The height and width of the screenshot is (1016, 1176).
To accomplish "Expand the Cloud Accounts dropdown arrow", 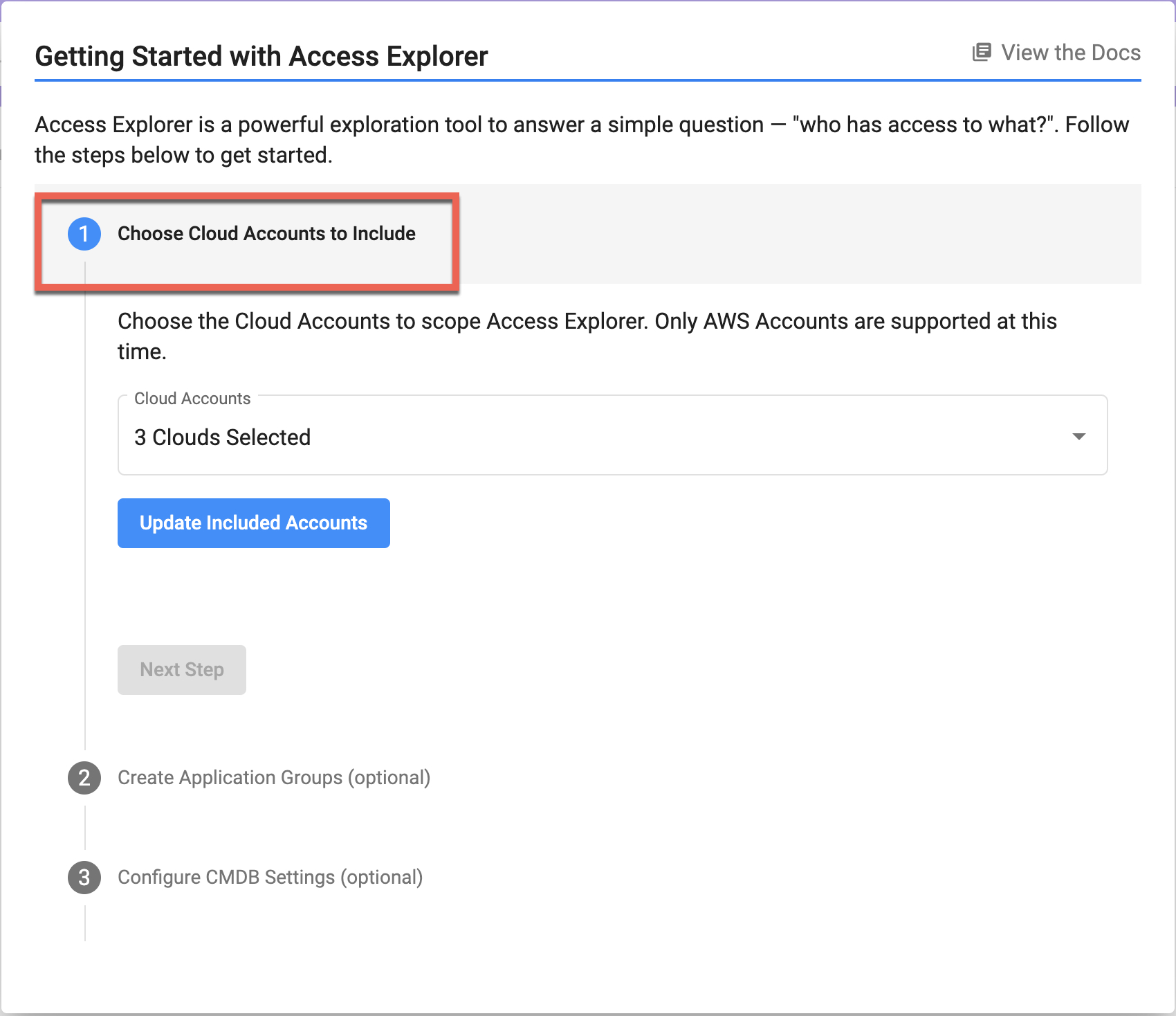I will [x=1078, y=436].
